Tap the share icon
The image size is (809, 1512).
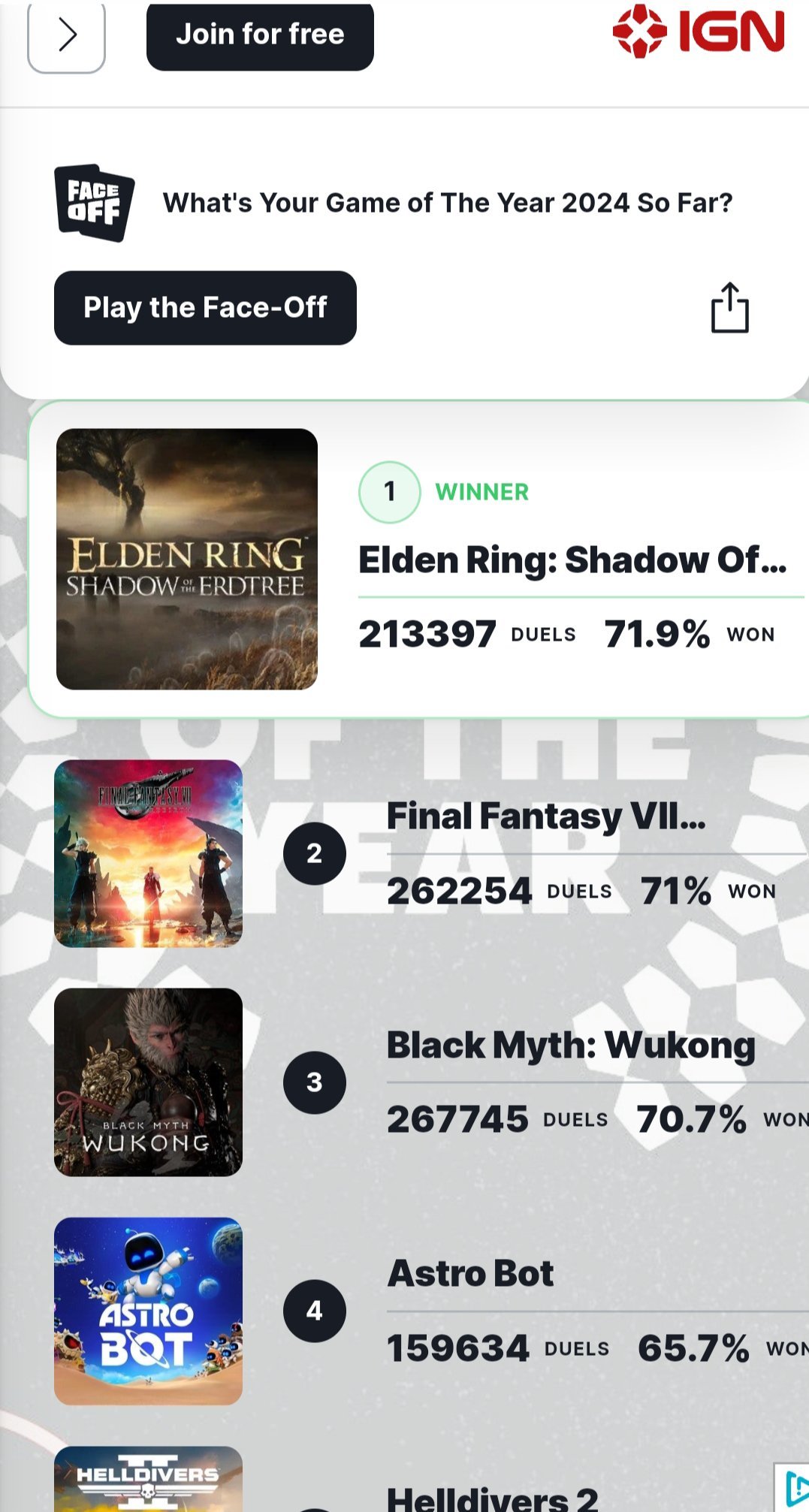coord(730,307)
